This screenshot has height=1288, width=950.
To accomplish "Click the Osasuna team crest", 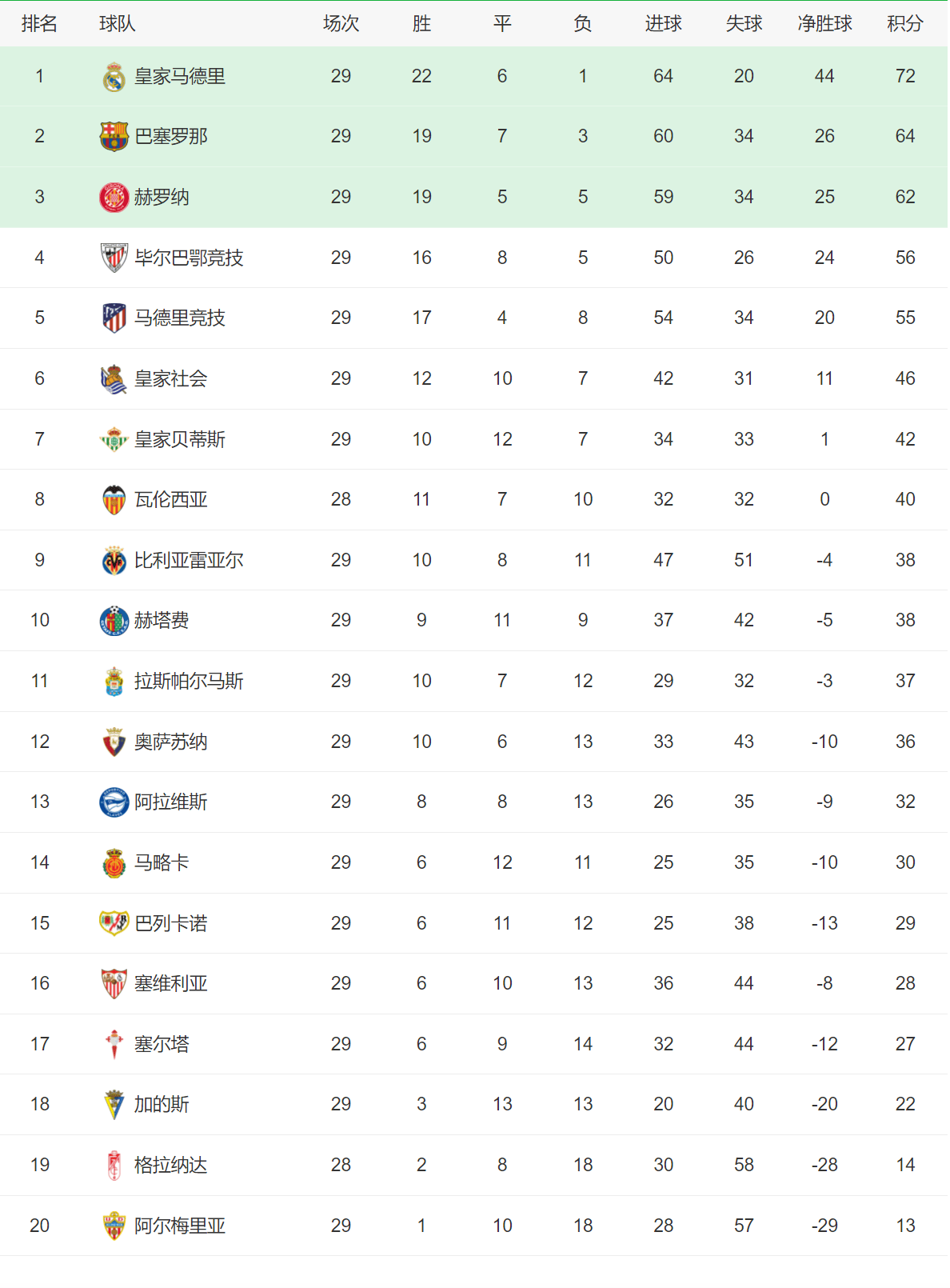I will pyautogui.click(x=114, y=742).
